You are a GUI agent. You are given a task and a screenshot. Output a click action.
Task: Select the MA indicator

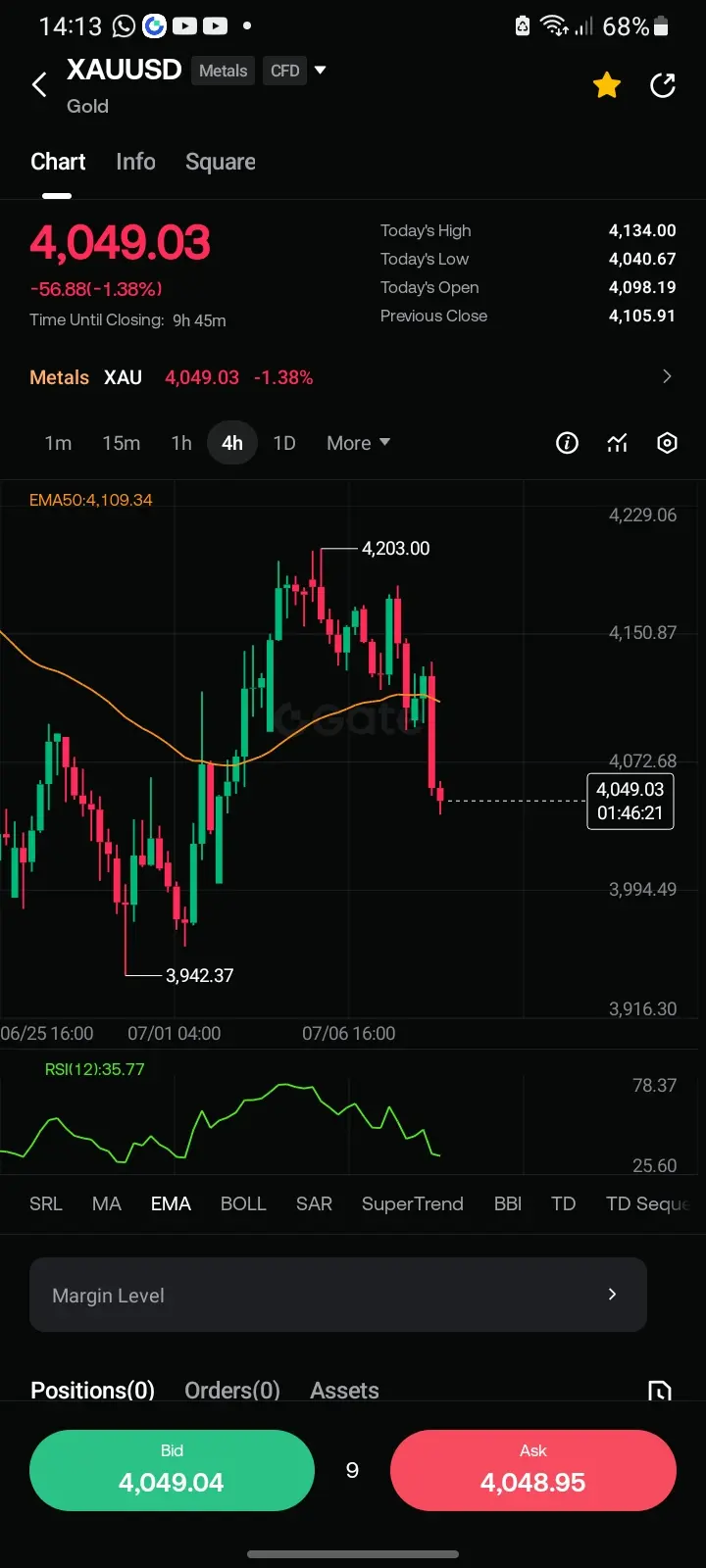[107, 1203]
